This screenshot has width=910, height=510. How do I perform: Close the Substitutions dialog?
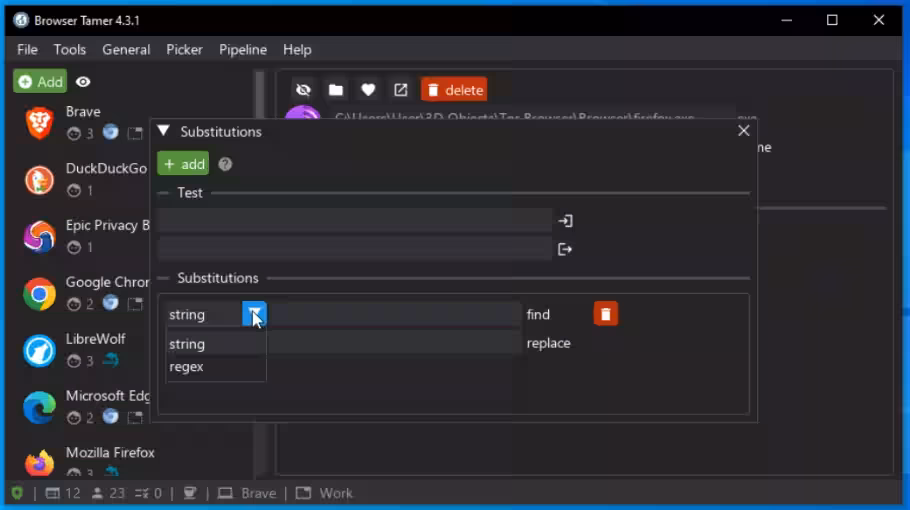tap(743, 131)
